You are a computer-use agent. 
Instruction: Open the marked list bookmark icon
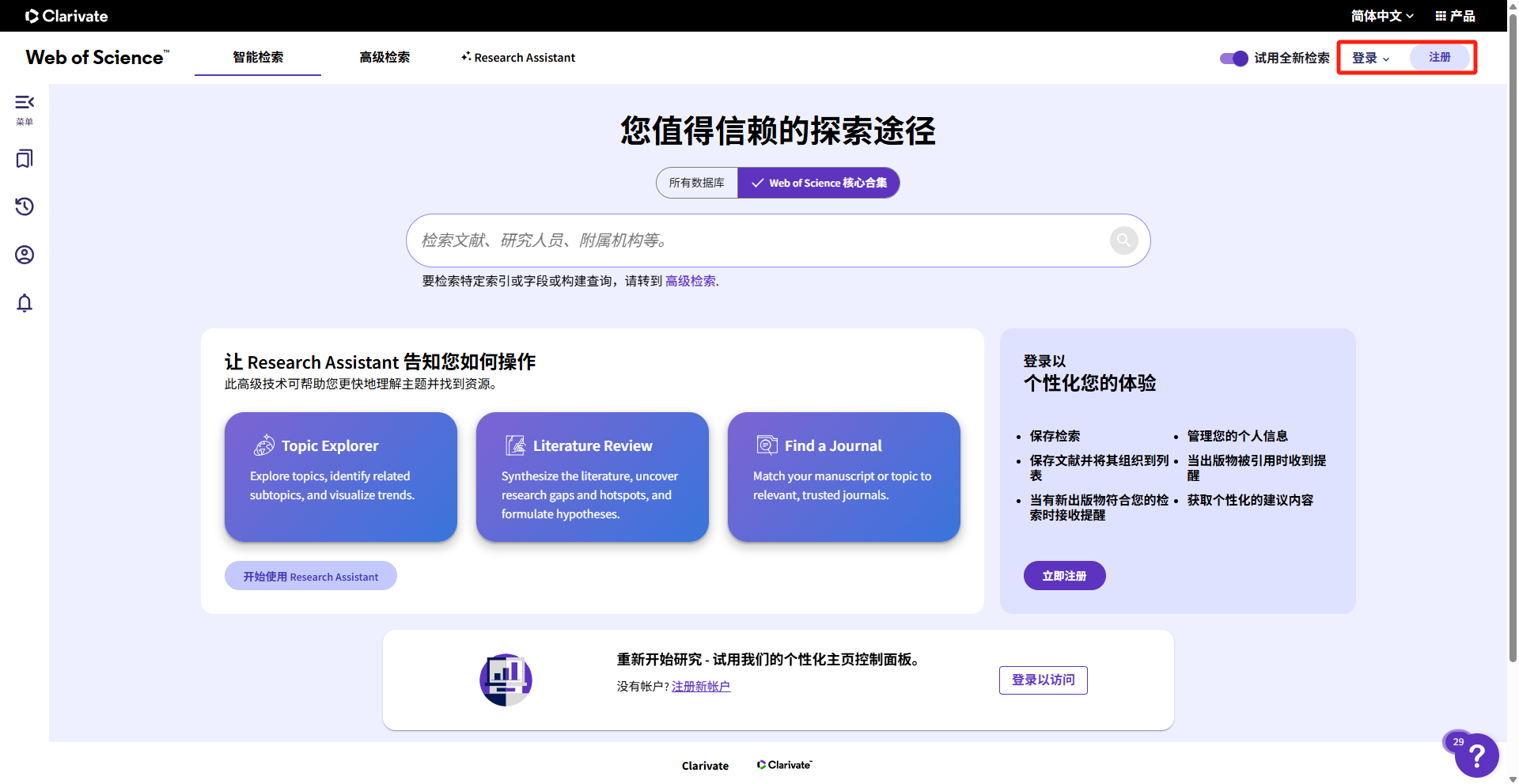point(24,158)
